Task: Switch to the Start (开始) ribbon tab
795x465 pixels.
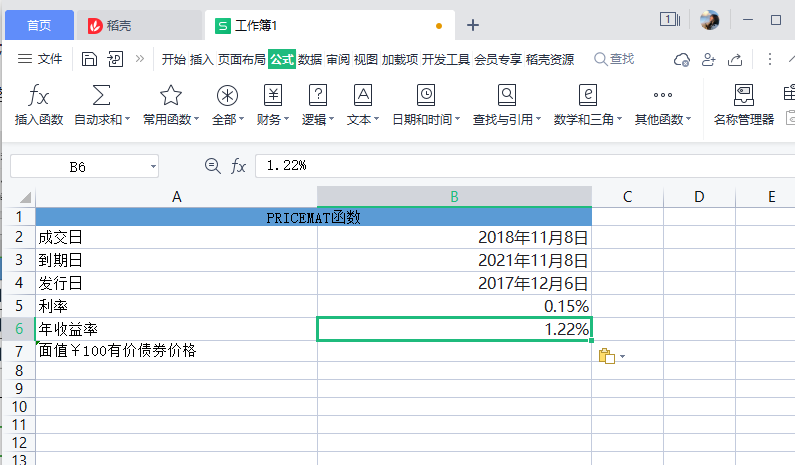Action: click(173, 59)
